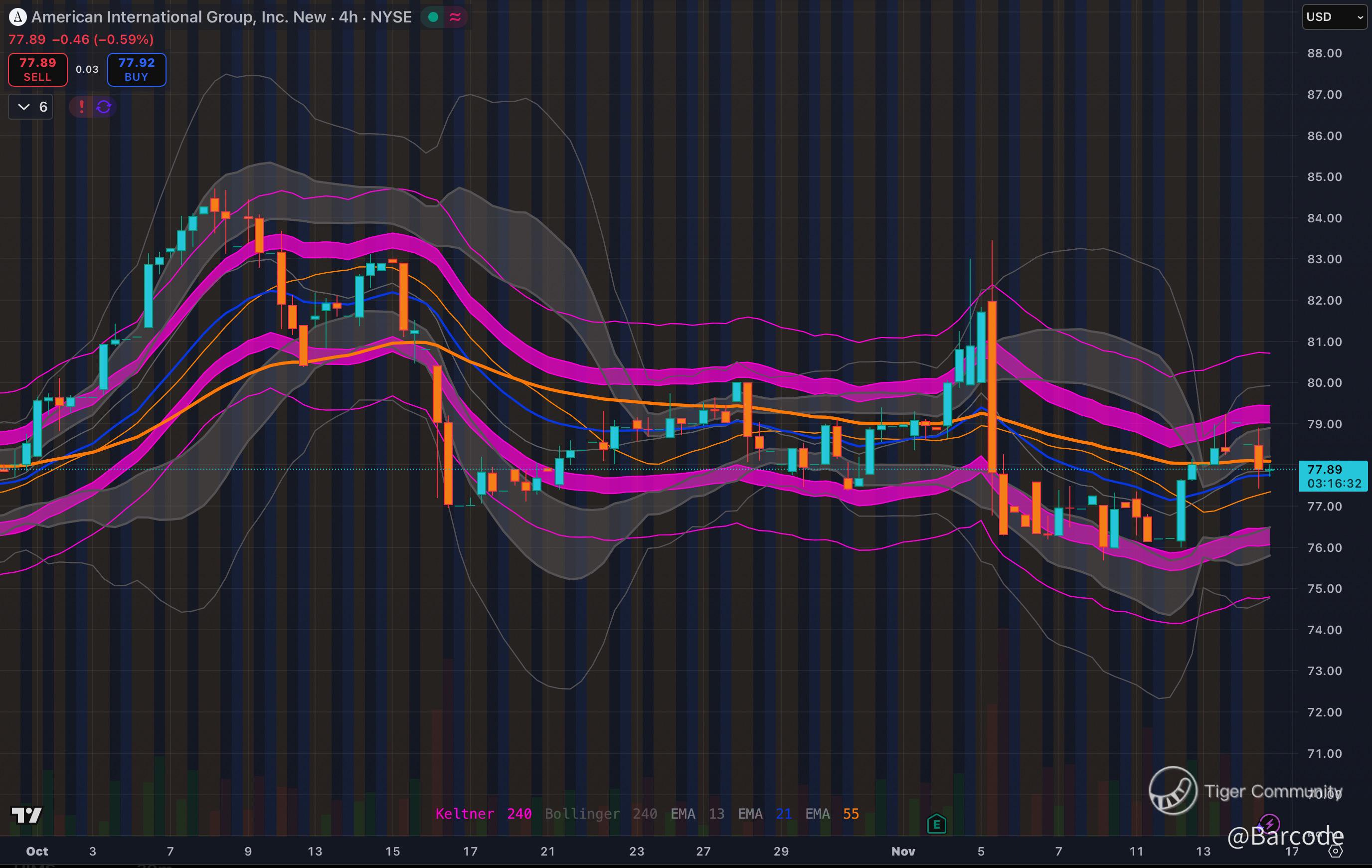
Task: Click the EMA 55 orange label
Action: (x=831, y=813)
